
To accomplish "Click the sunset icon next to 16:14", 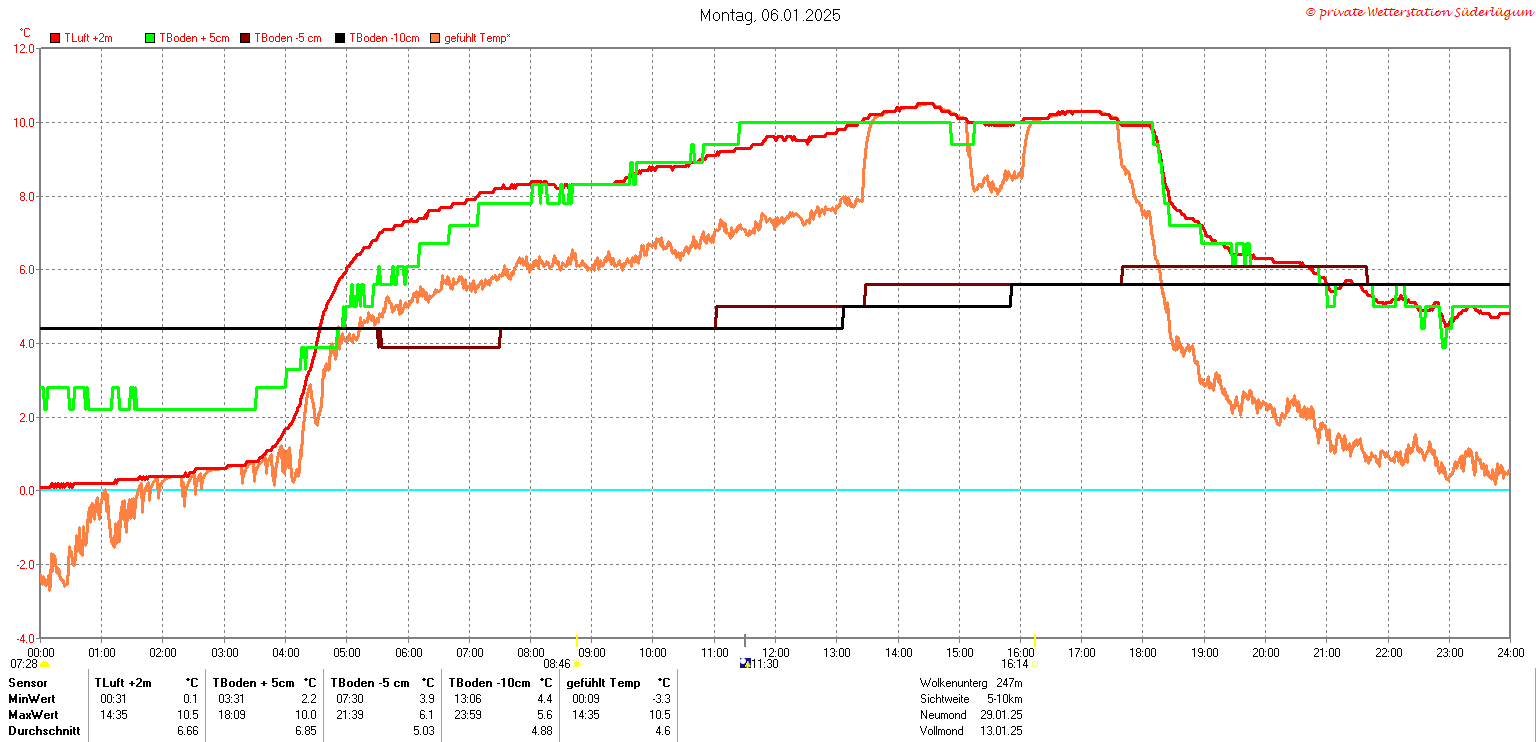I will 1034,664.
